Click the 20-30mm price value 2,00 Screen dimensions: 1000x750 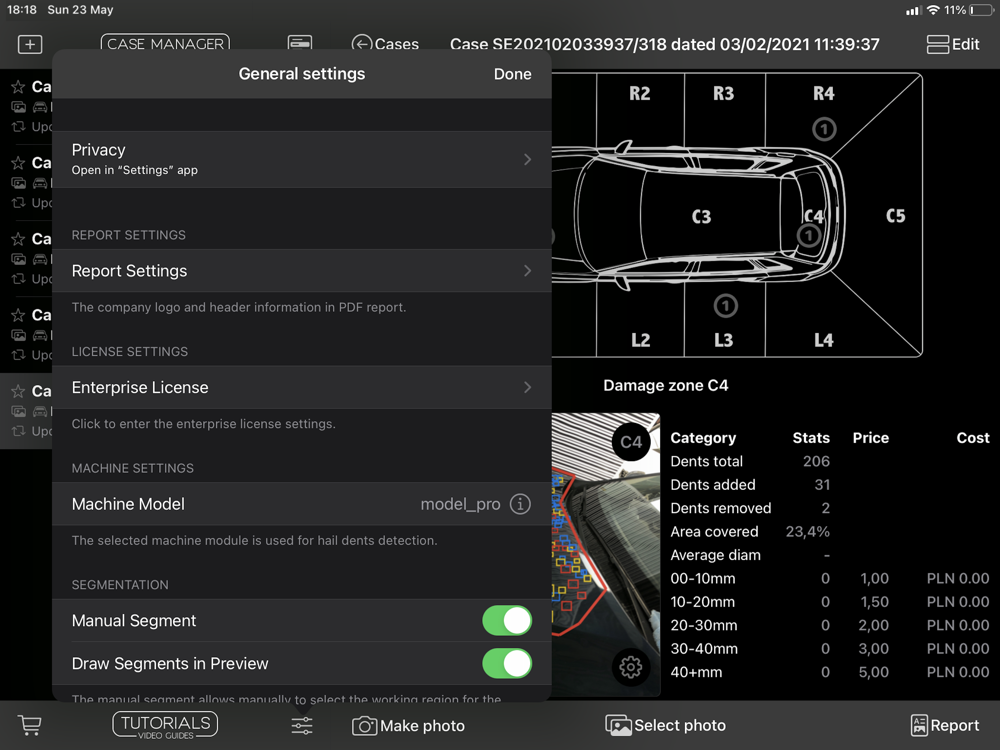pos(874,625)
